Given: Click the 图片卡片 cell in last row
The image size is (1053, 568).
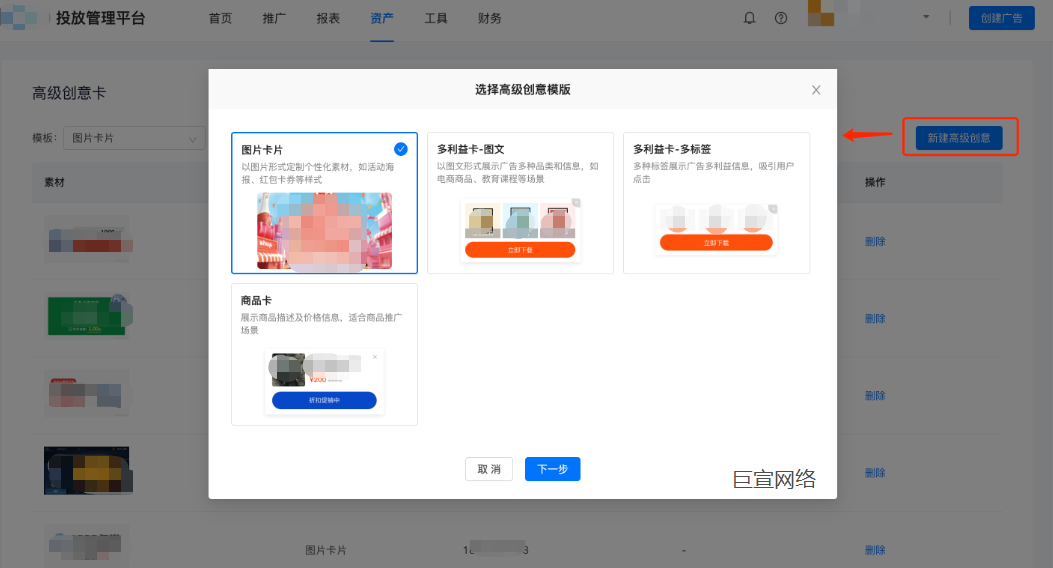Looking at the screenshot, I should coord(326,550).
